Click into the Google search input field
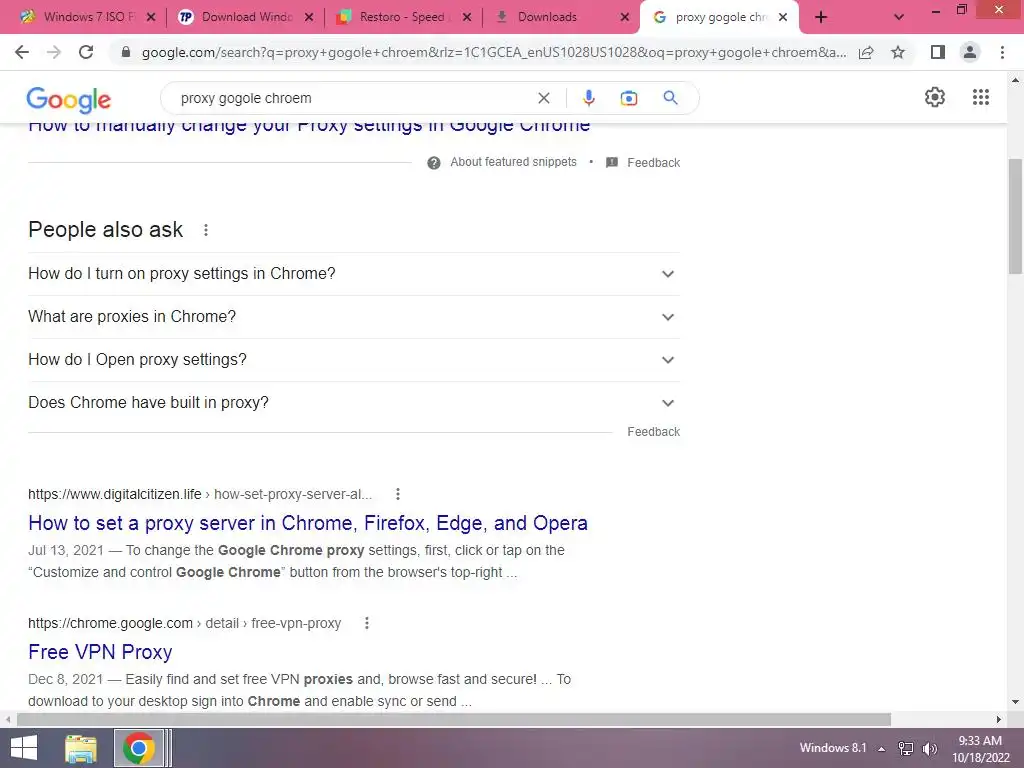The image size is (1024, 768). tap(353, 98)
